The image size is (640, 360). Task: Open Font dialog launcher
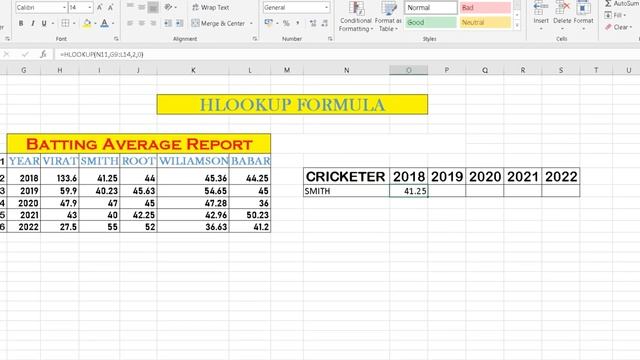click(x=116, y=39)
